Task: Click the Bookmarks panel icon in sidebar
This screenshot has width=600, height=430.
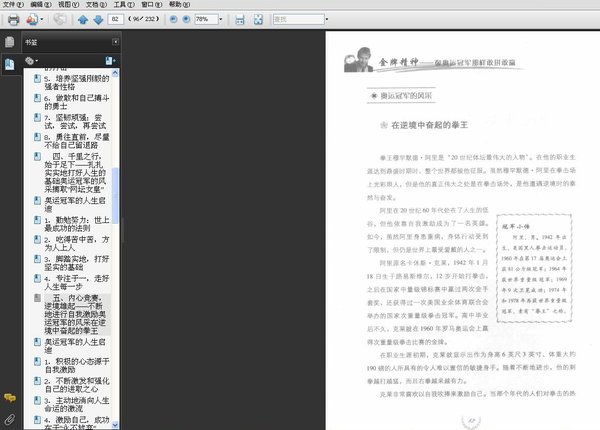Action: point(10,64)
